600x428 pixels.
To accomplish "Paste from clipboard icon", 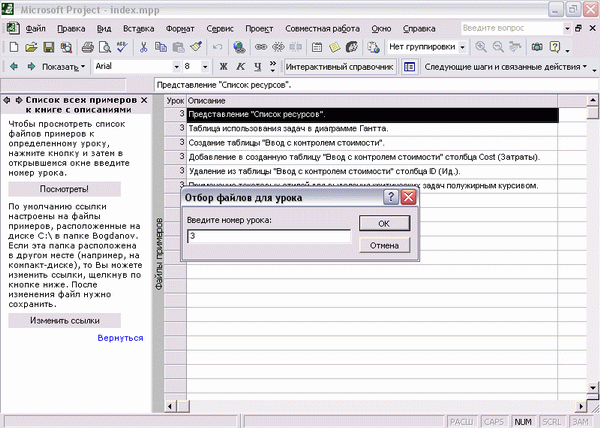I will (178, 47).
